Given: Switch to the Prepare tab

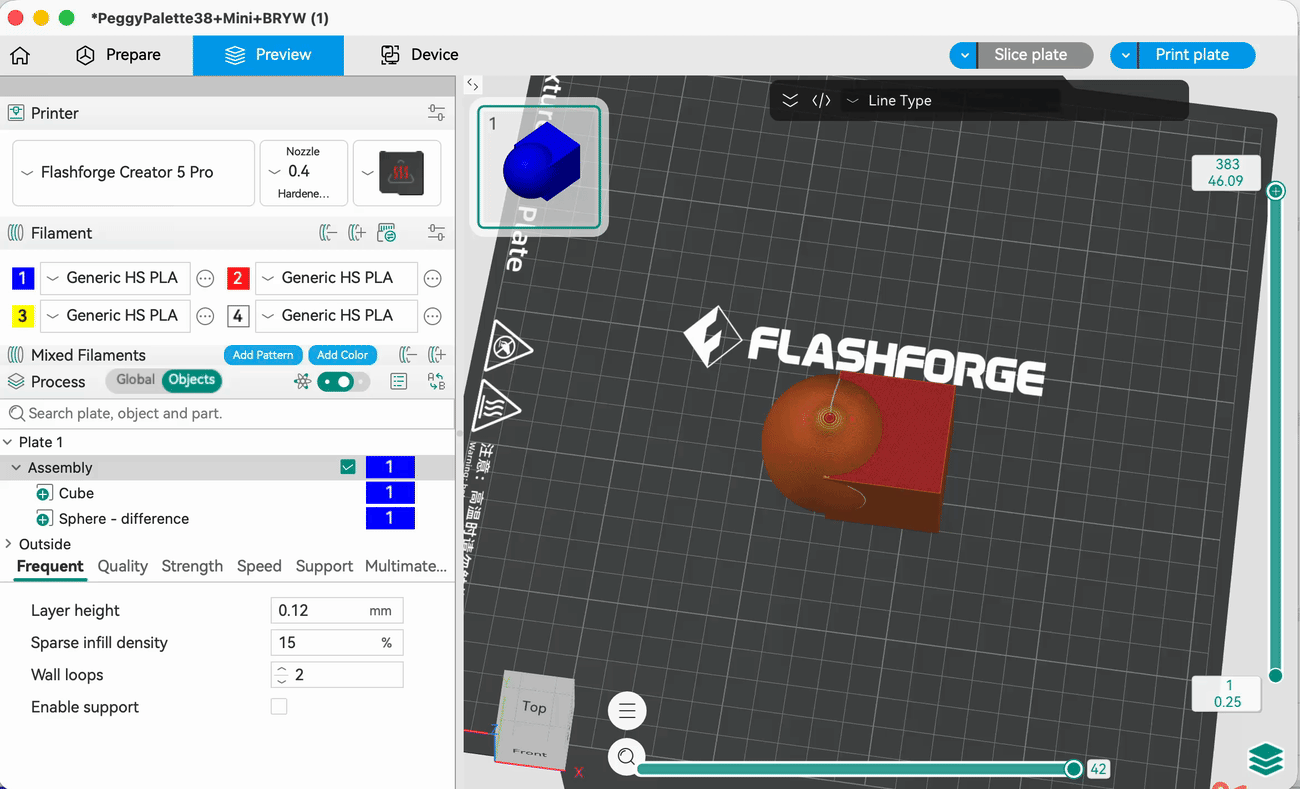Looking at the screenshot, I should (118, 55).
